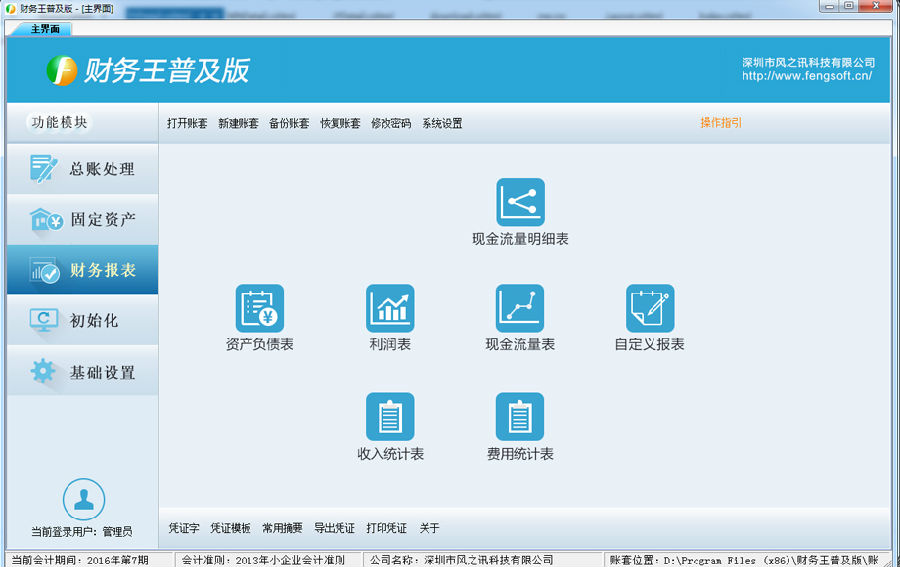
Task: Open the 自定义报表 custom report icon
Action: (x=650, y=308)
